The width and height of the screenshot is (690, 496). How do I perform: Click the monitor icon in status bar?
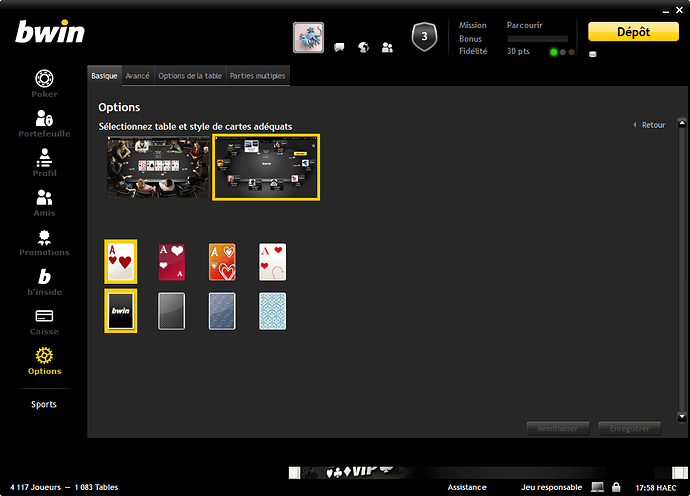597,487
